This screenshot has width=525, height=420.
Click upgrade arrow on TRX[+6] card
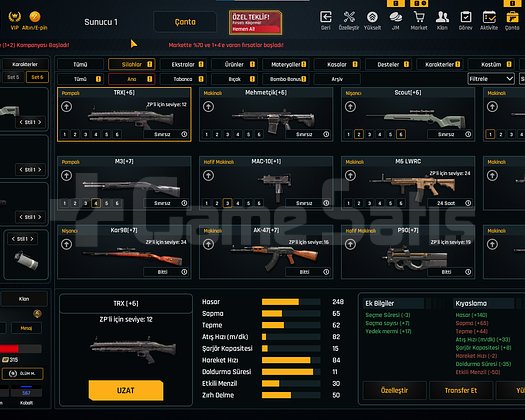click(x=66, y=107)
